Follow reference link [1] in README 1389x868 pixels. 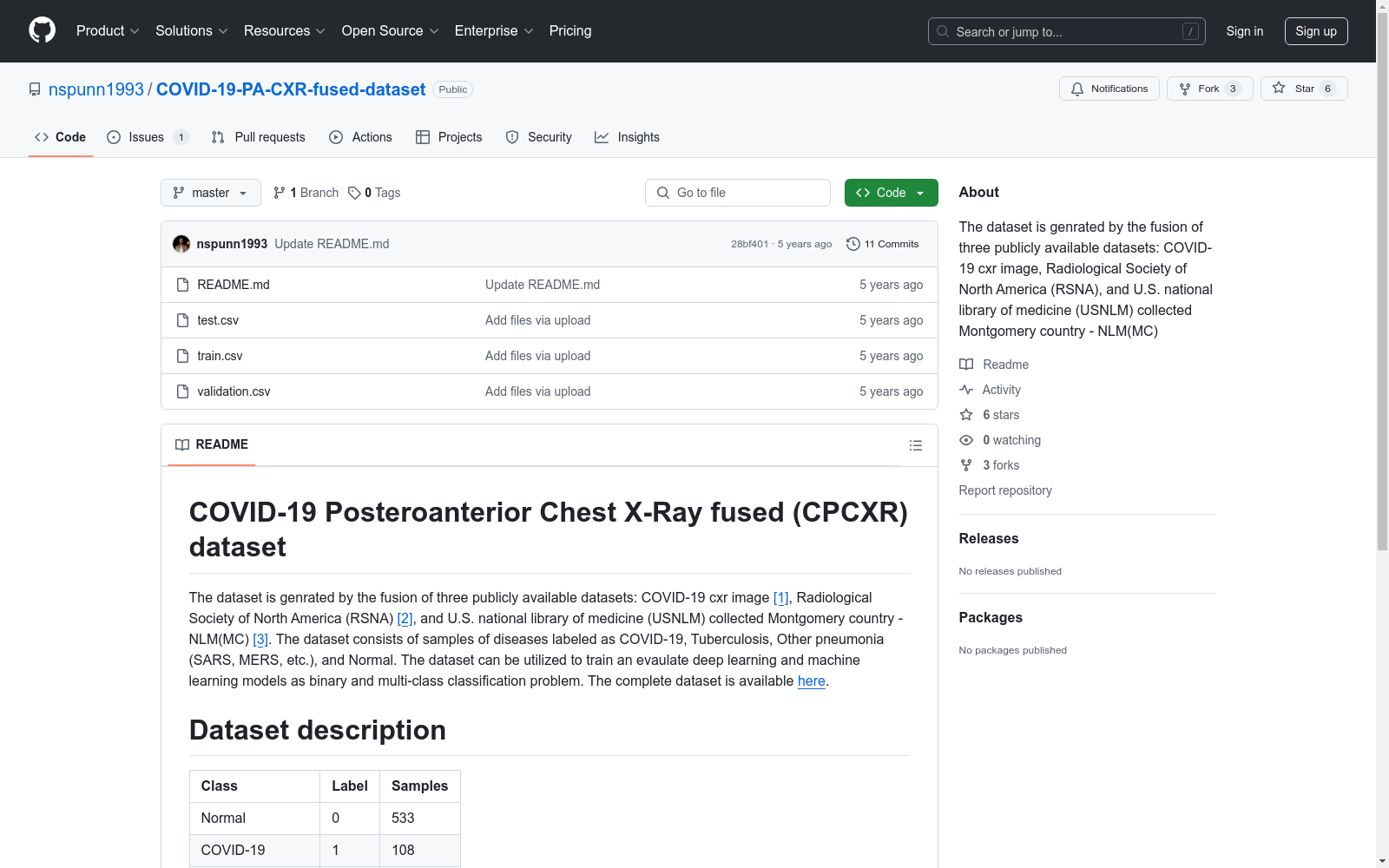(781, 597)
